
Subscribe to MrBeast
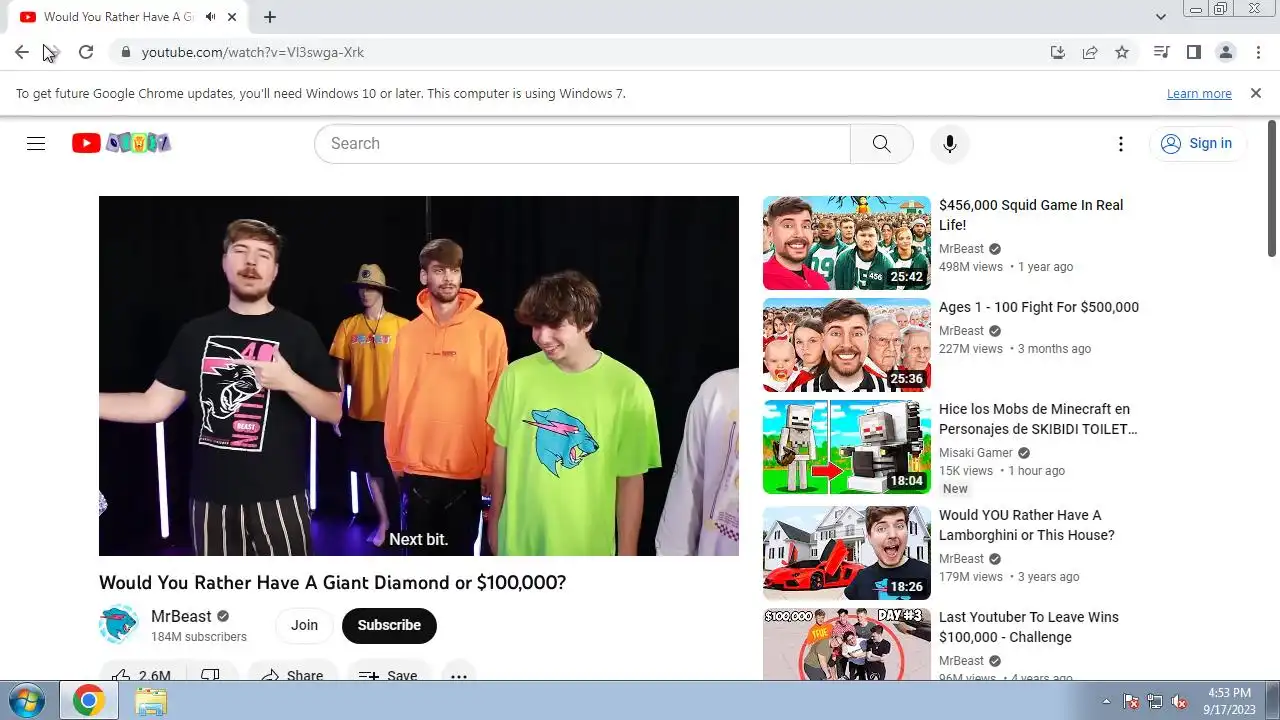tap(389, 625)
